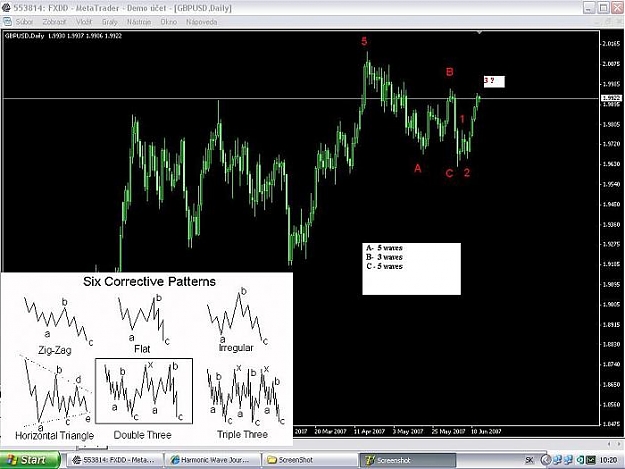Open the Nástroje menu
625x469 pixels.
pos(139,22)
